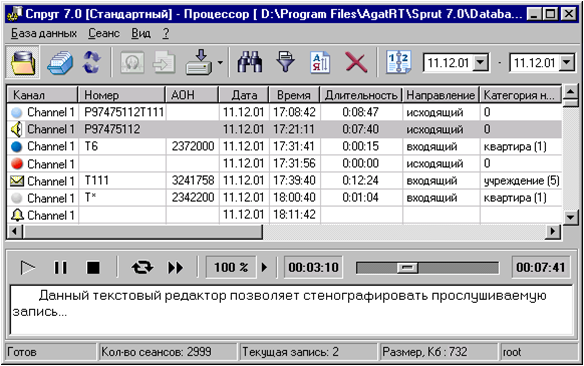Click the blue card-file archive icon

(x=60, y=63)
